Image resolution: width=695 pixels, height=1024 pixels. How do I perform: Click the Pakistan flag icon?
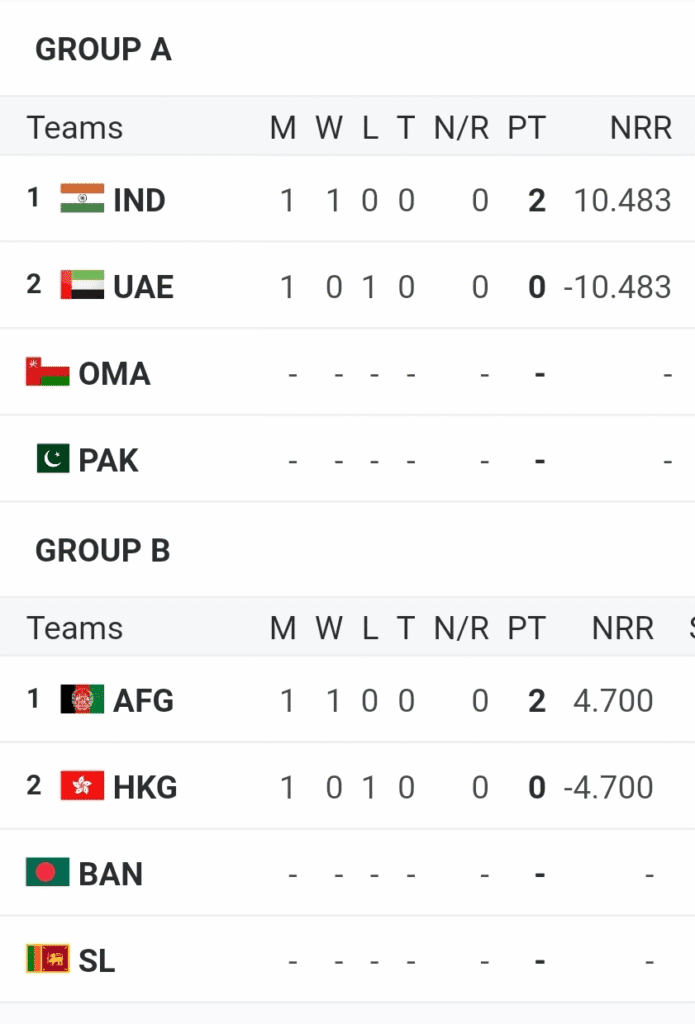point(53,460)
